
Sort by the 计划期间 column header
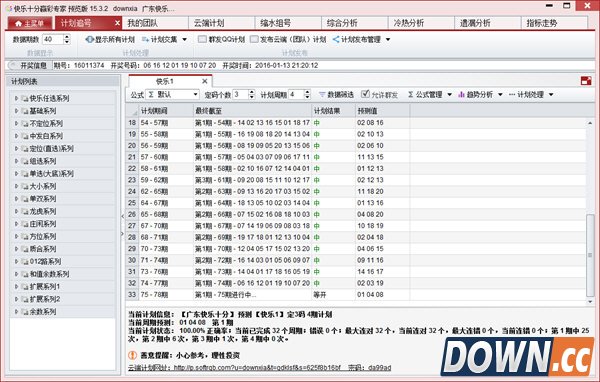pyautogui.click(x=165, y=111)
